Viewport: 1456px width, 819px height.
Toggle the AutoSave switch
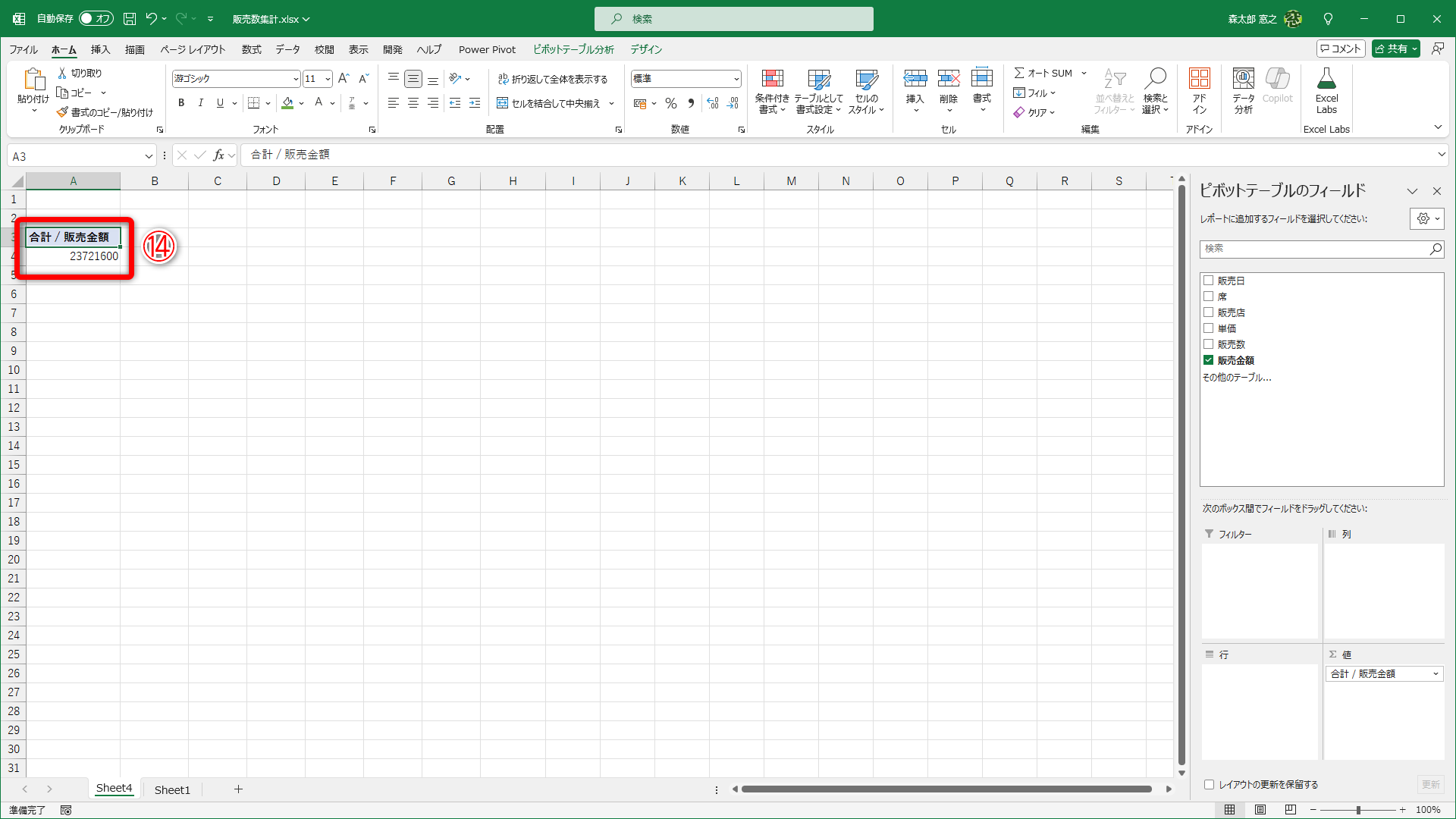click(x=96, y=18)
